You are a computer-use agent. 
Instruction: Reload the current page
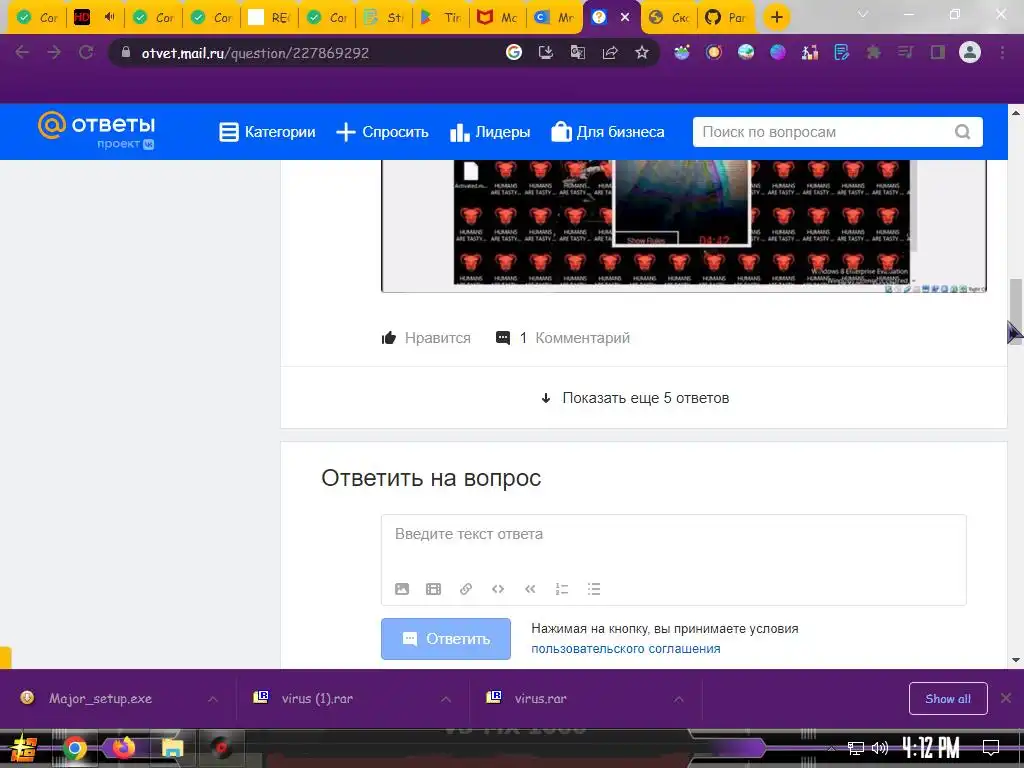pyautogui.click(x=86, y=52)
